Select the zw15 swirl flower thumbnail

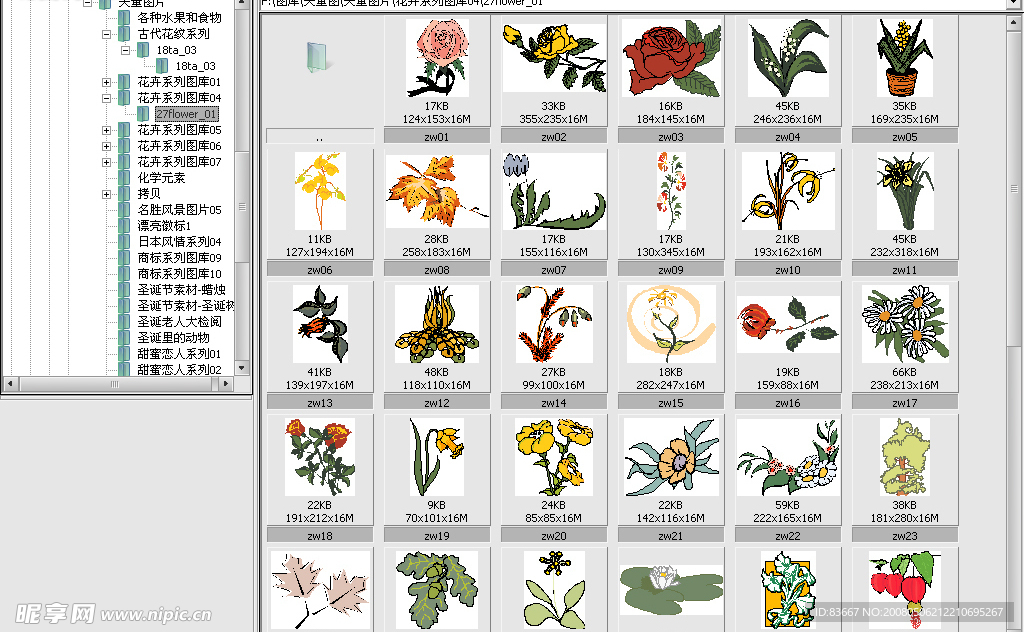click(x=671, y=324)
